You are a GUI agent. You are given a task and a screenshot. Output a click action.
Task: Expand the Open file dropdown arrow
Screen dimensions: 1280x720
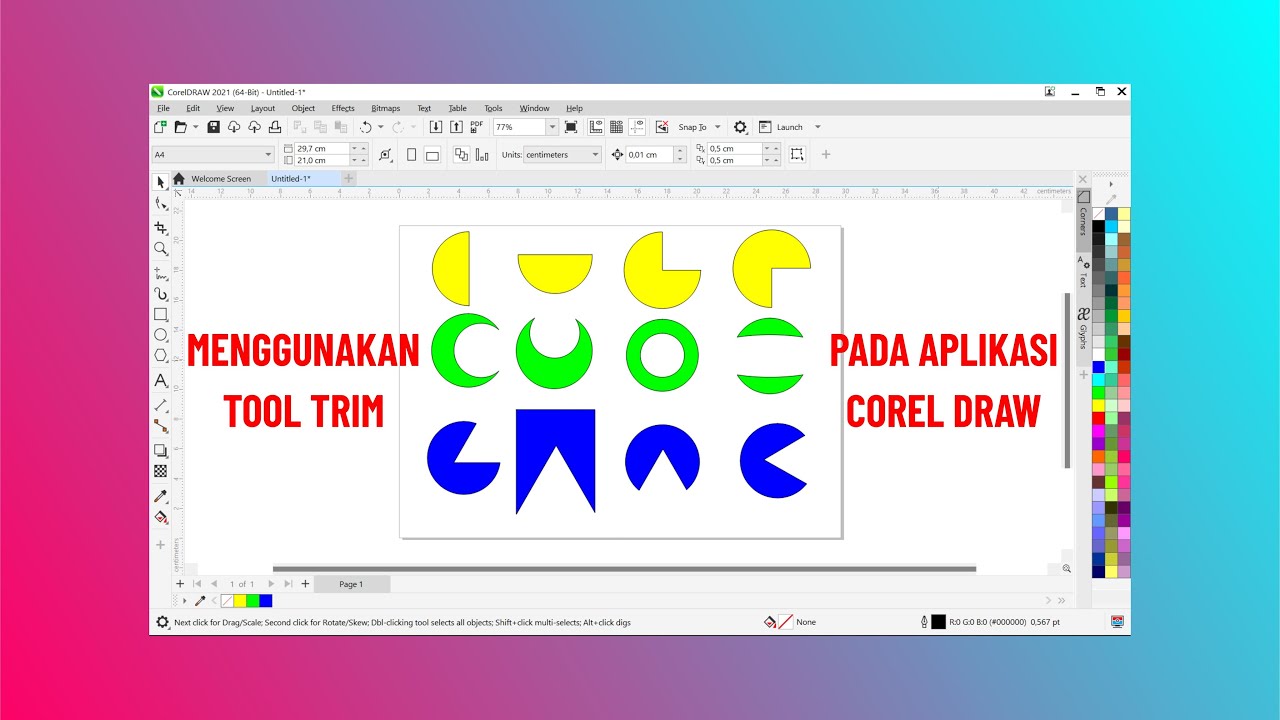click(x=195, y=127)
